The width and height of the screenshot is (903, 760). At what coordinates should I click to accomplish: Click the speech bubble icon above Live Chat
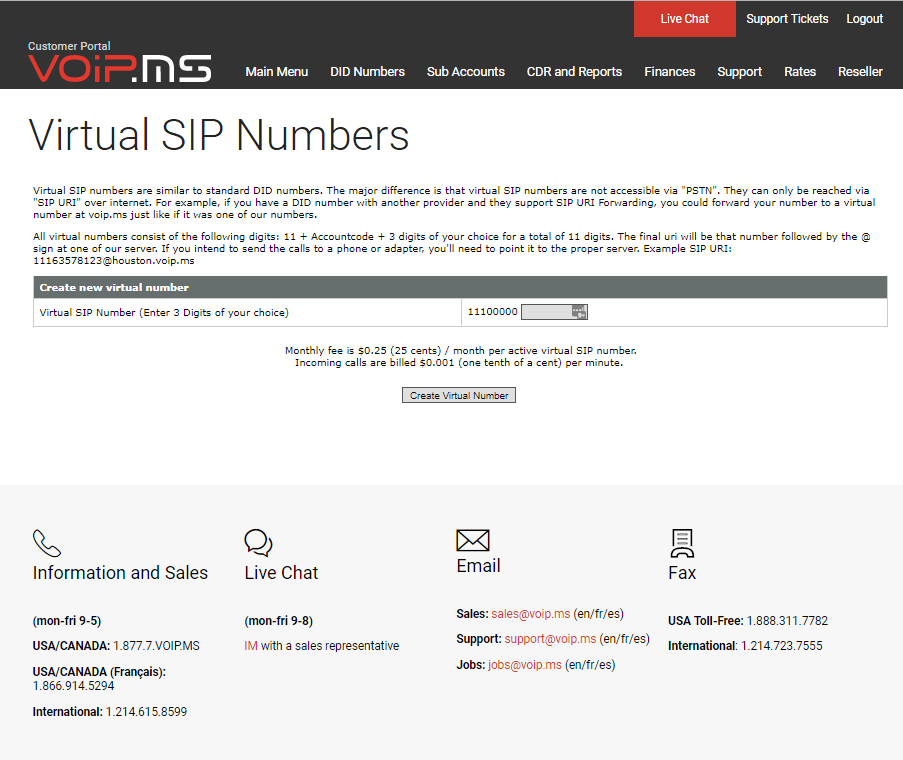pyautogui.click(x=258, y=543)
